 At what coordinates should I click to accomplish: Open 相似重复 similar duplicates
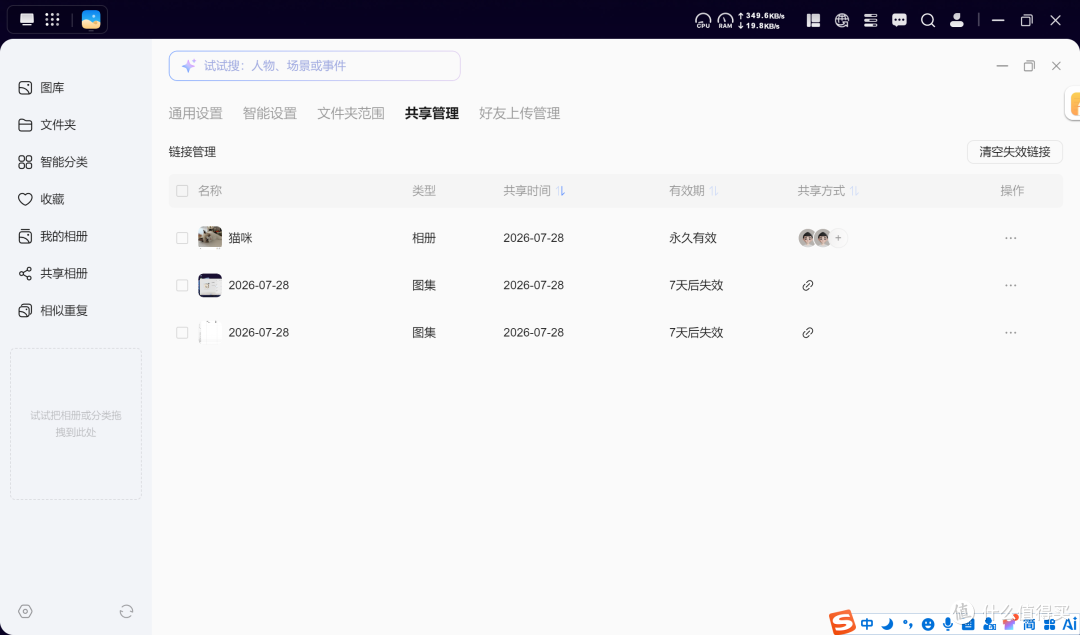[53, 311]
